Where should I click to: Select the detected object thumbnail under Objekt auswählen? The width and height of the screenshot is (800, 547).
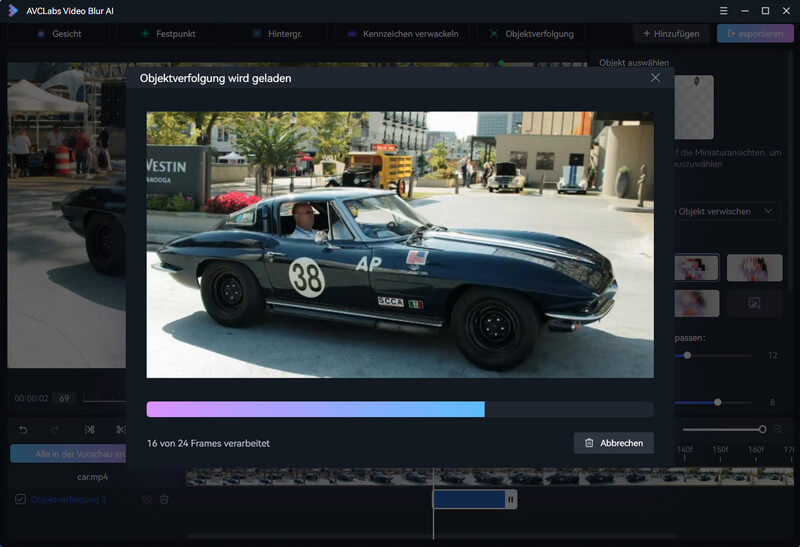(694, 107)
